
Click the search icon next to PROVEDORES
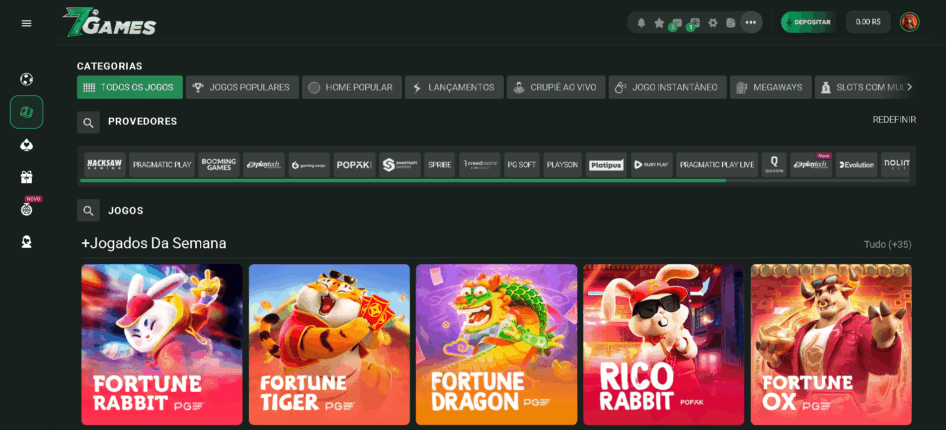(x=88, y=122)
